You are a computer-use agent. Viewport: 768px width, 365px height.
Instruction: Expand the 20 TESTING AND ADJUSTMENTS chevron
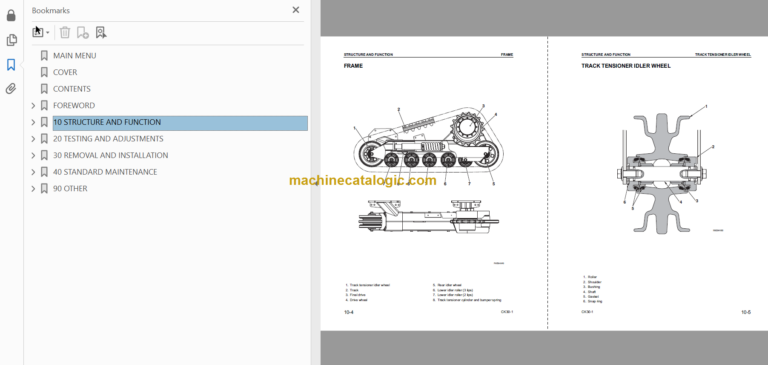click(x=33, y=139)
